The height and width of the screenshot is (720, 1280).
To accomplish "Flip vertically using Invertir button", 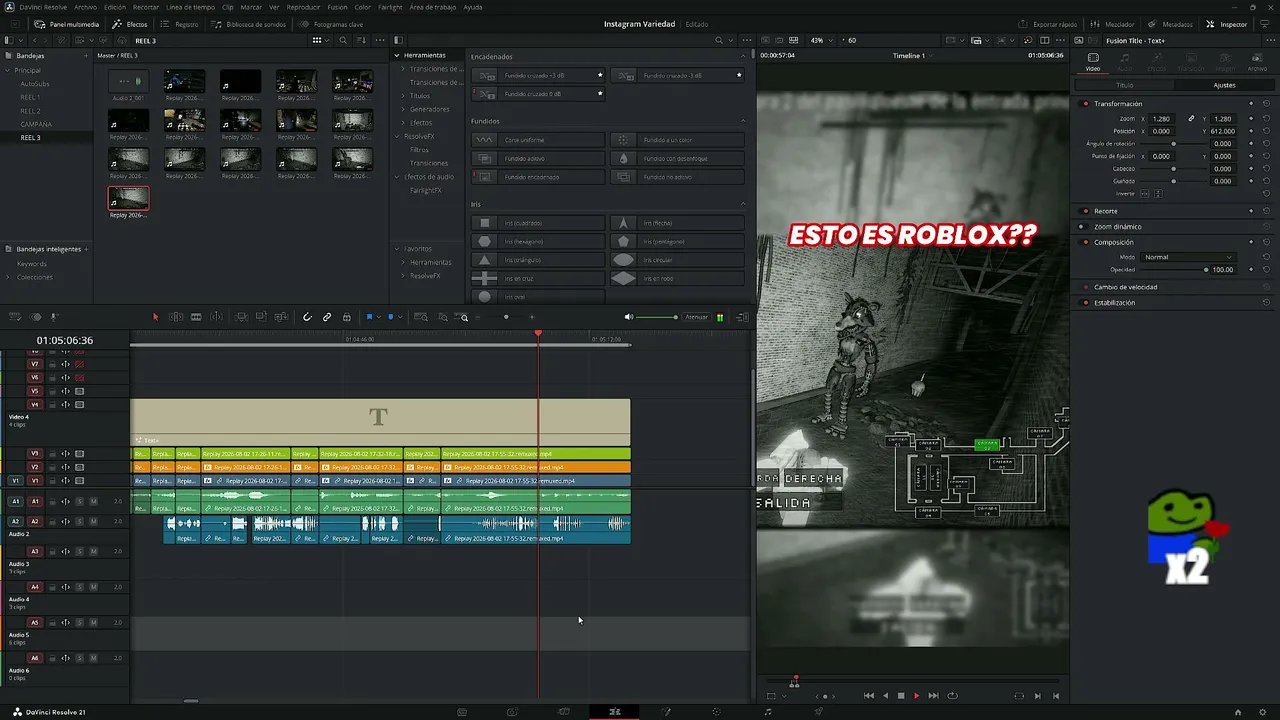I will pyautogui.click(x=1158, y=193).
